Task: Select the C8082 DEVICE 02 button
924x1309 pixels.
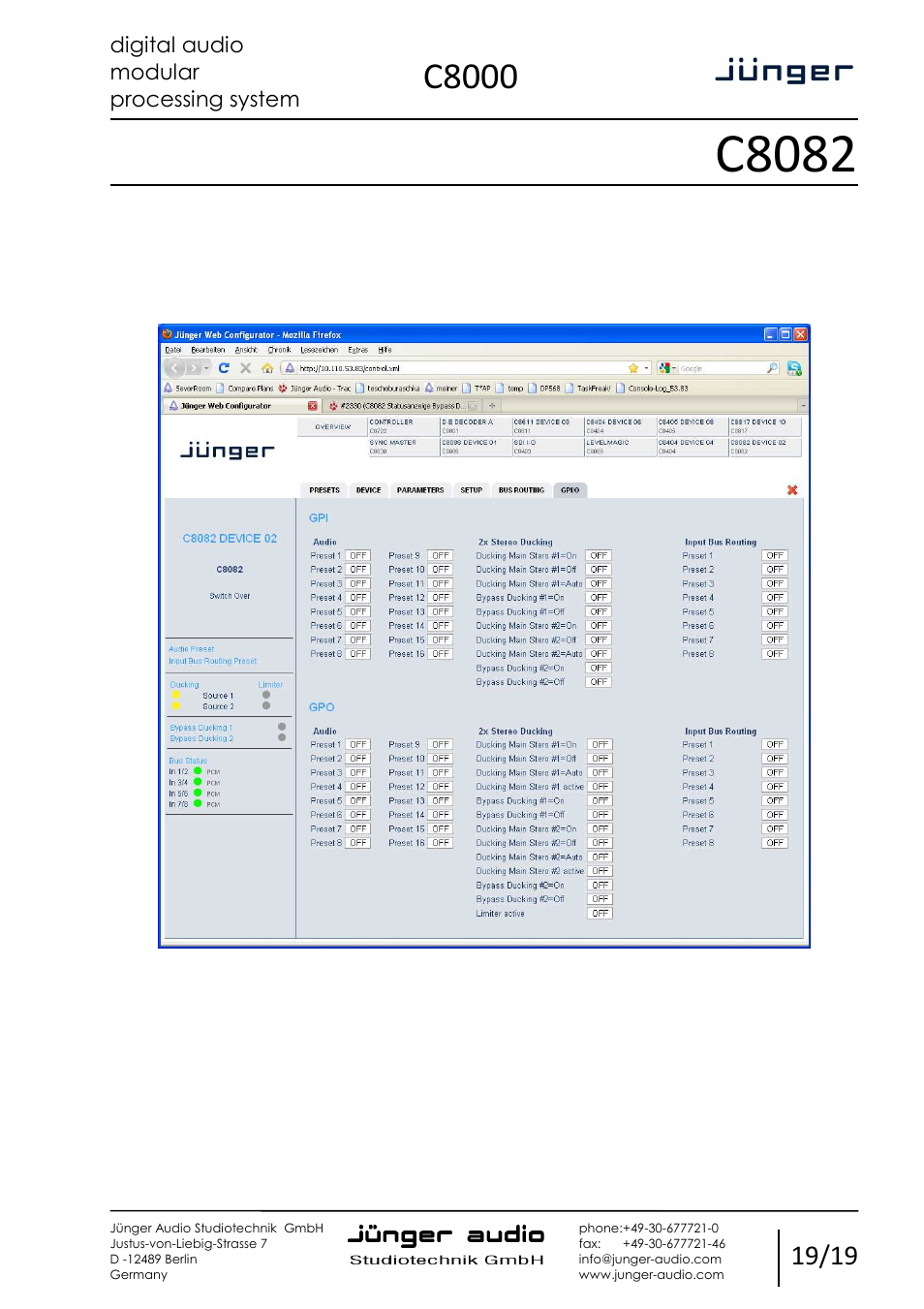Action: 764,447
